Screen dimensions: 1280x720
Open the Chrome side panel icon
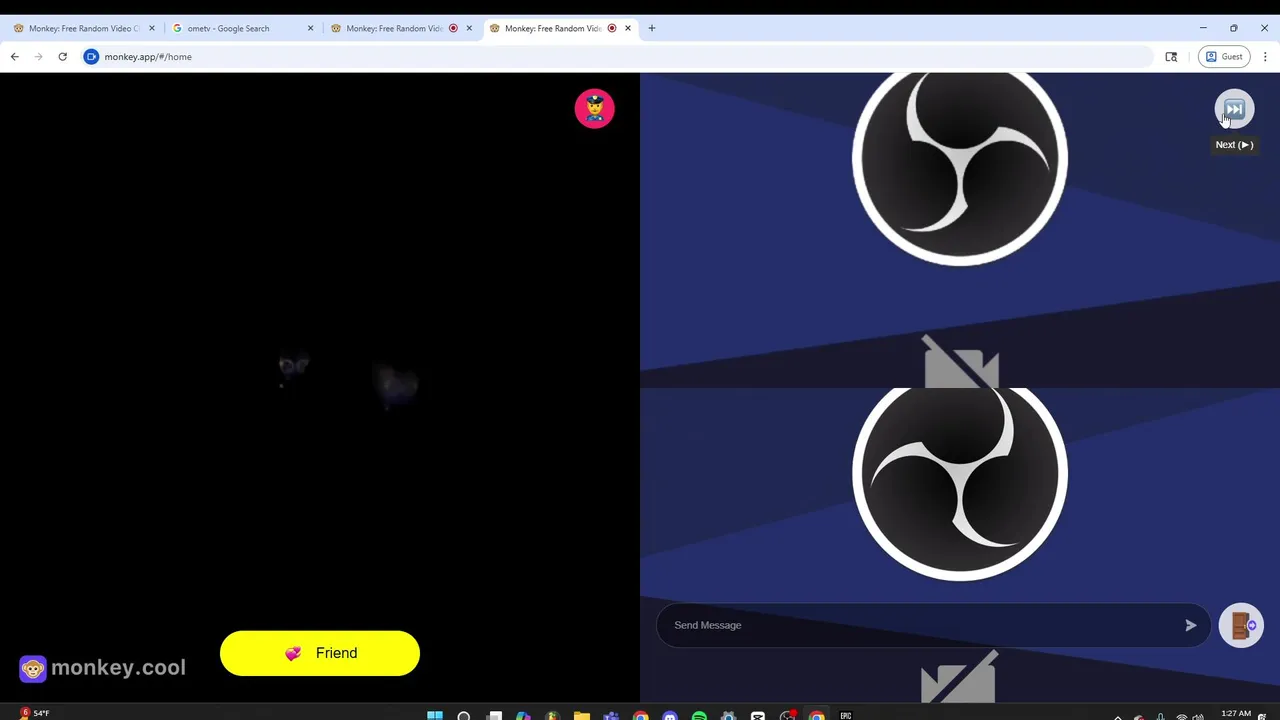pos(1171,57)
